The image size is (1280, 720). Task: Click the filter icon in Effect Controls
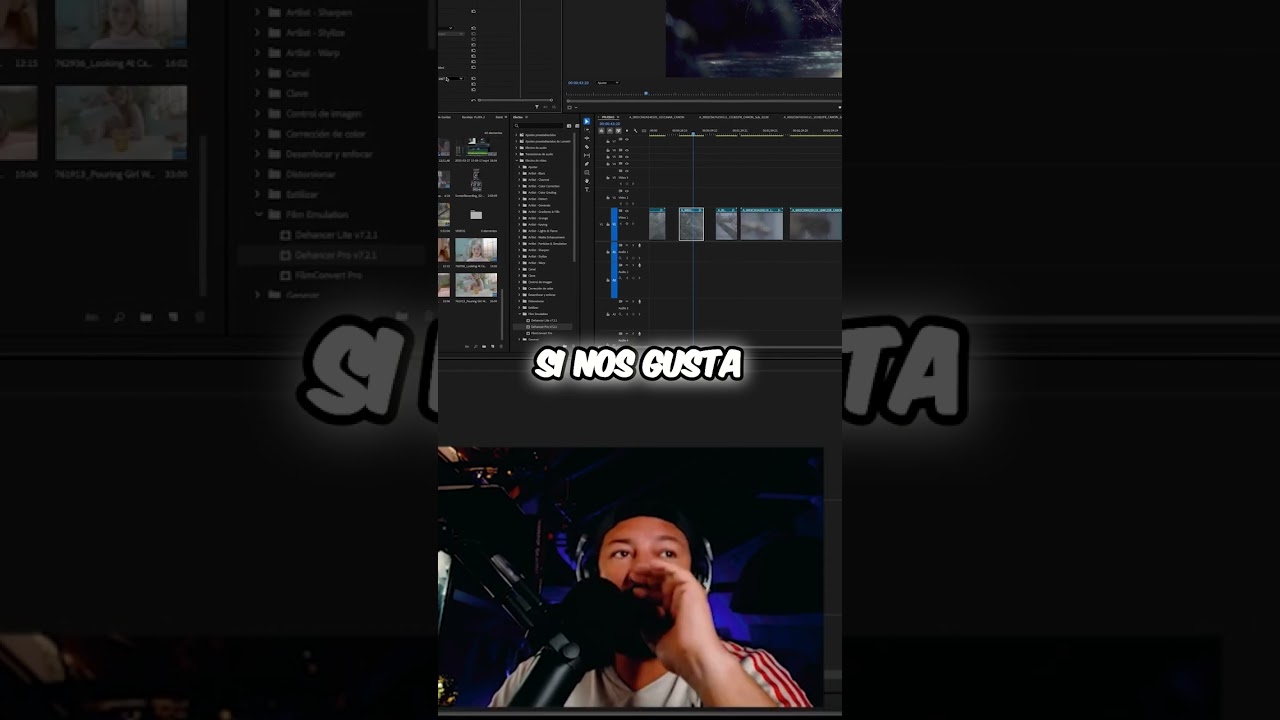[x=537, y=106]
